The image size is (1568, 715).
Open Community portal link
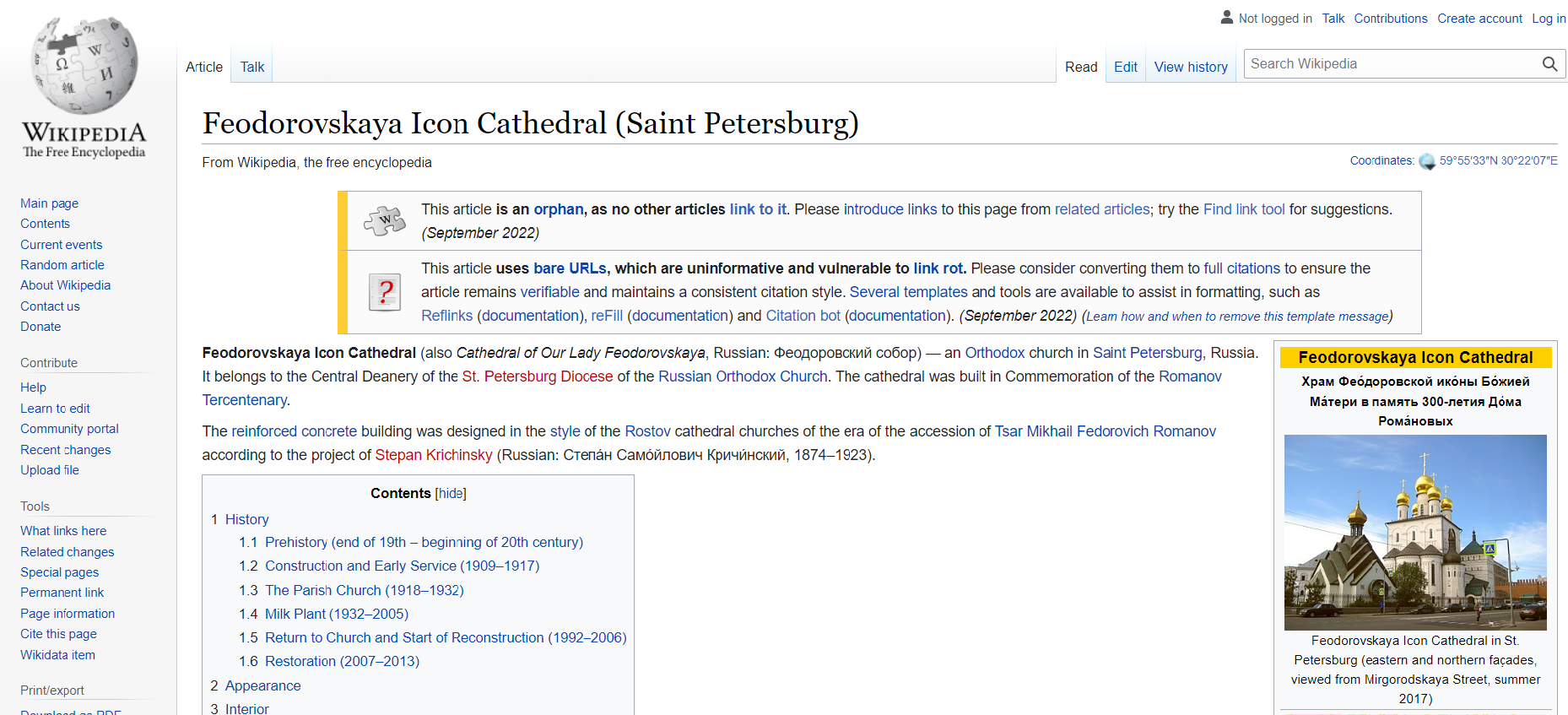click(69, 429)
